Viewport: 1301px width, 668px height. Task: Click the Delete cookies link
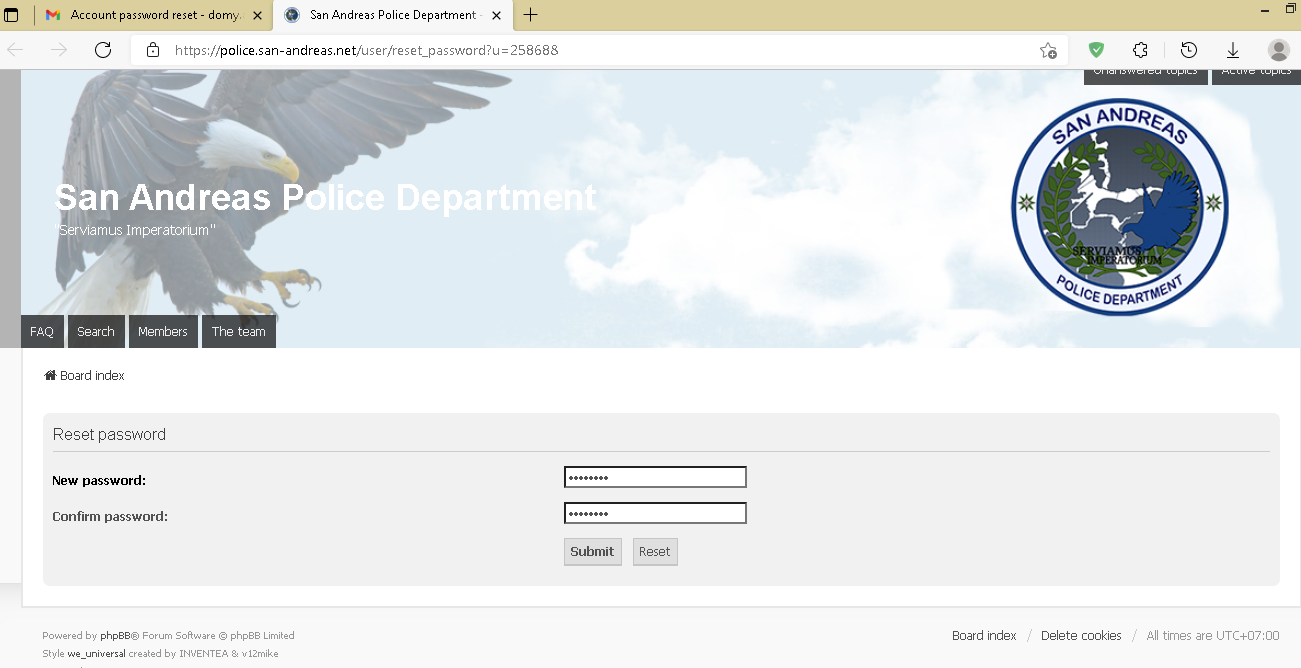click(1081, 635)
